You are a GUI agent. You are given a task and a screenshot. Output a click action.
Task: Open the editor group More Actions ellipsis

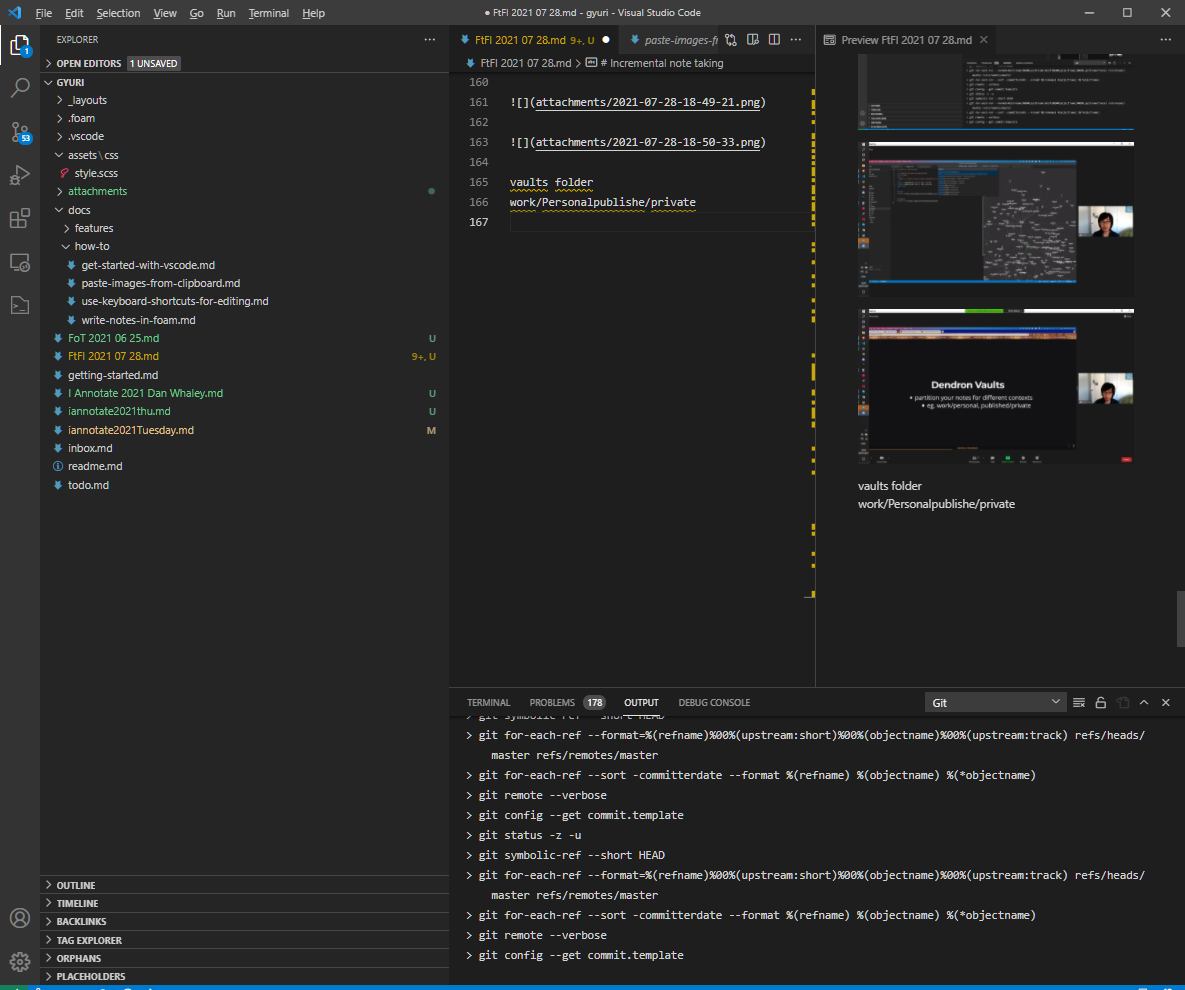[796, 39]
